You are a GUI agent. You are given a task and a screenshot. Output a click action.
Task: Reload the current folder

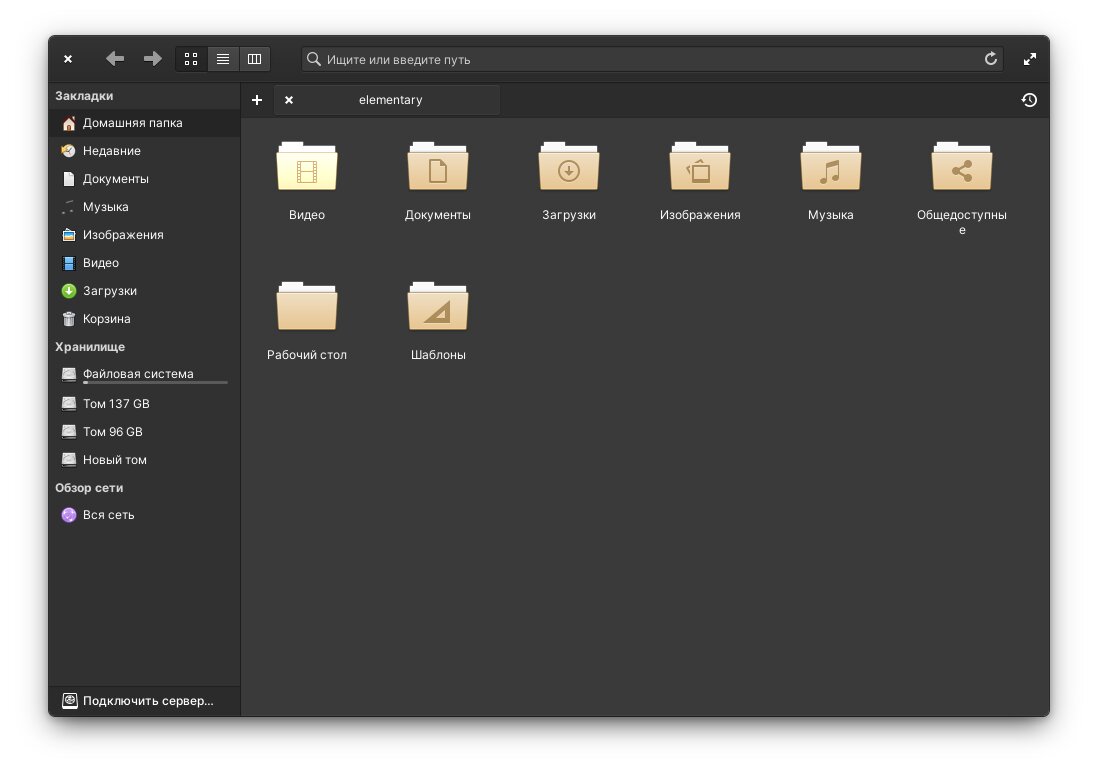coord(990,59)
